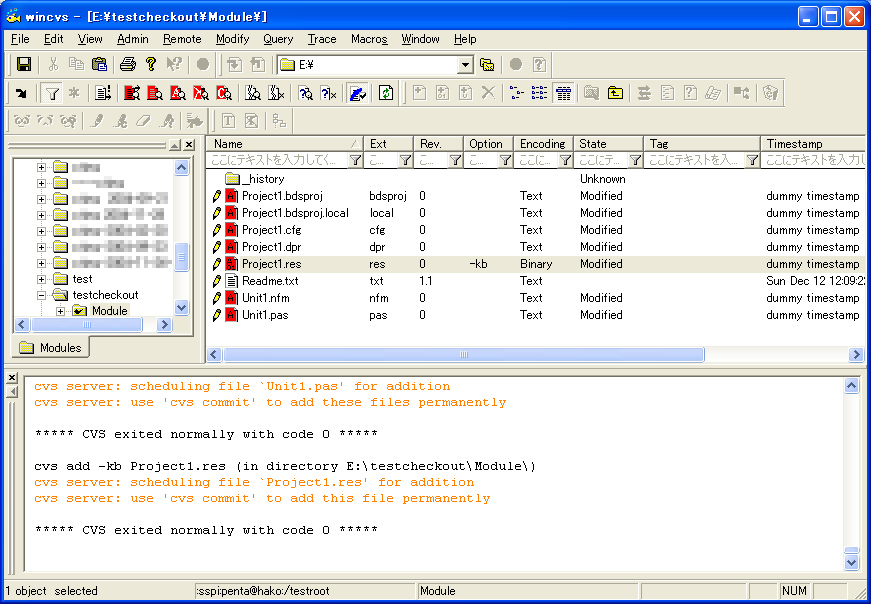Click the Save floppy disk icon
The image size is (871, 604).
[24, 64]
